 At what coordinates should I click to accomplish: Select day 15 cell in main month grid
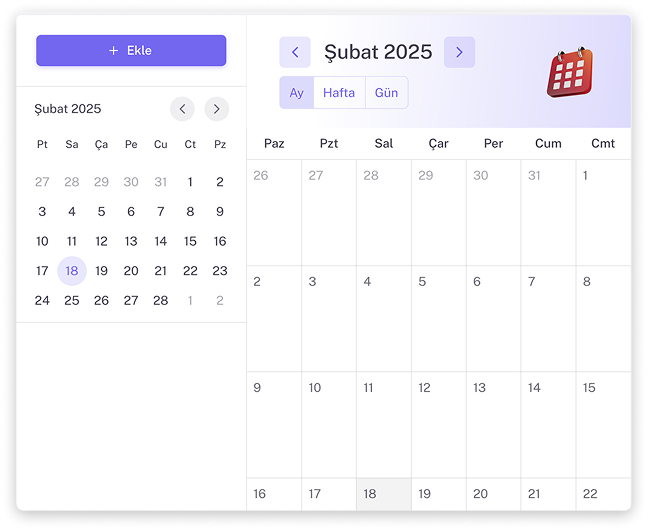603,425
